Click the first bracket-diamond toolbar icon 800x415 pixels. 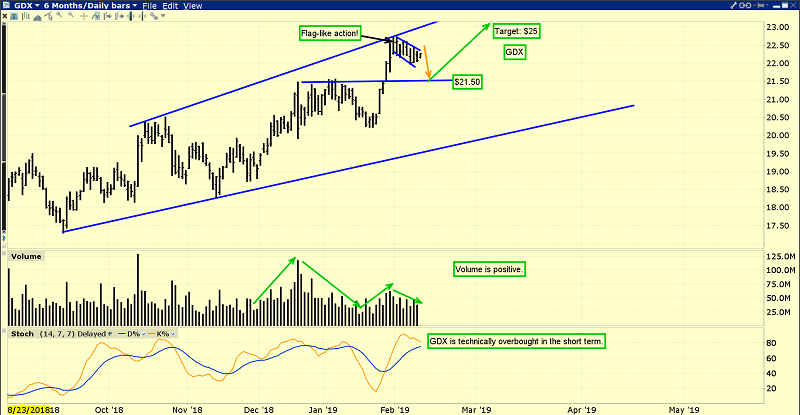click(108, 16)
